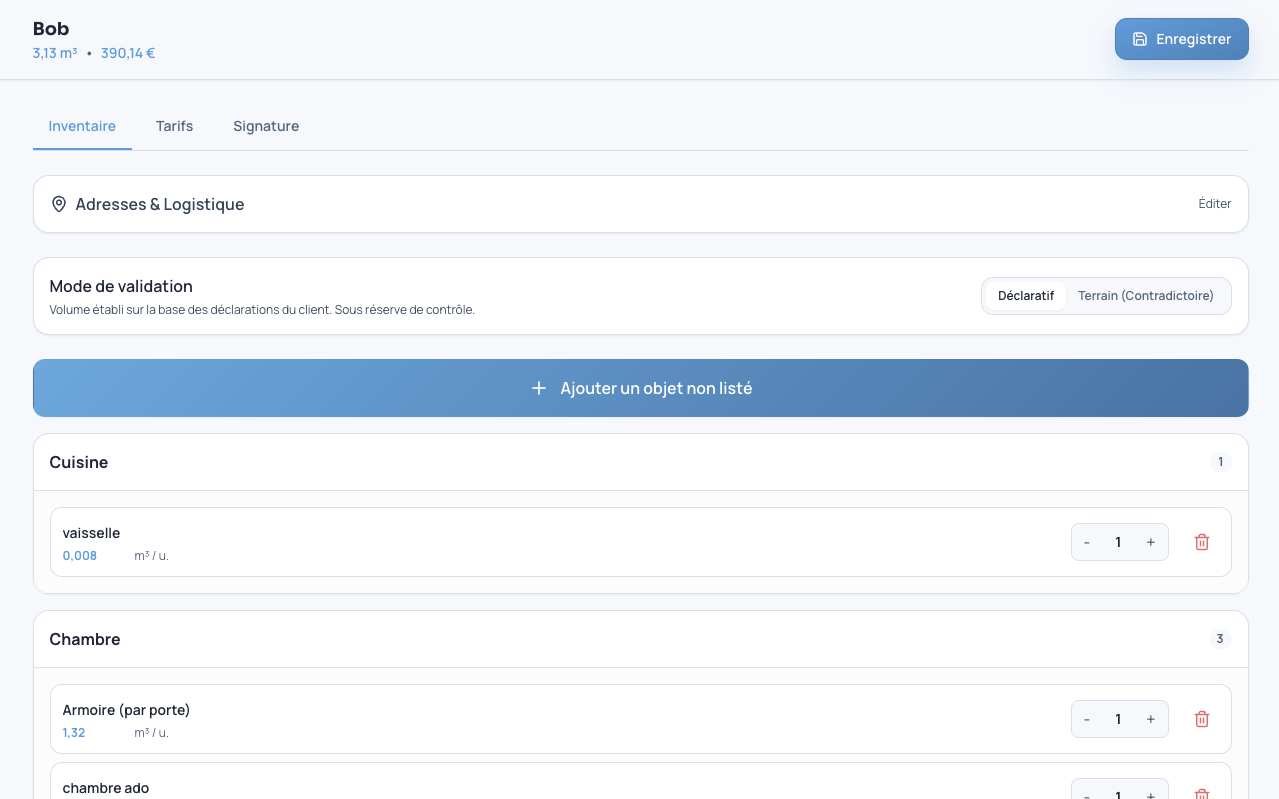Click the Cuisine section header

tap(641, 462)
